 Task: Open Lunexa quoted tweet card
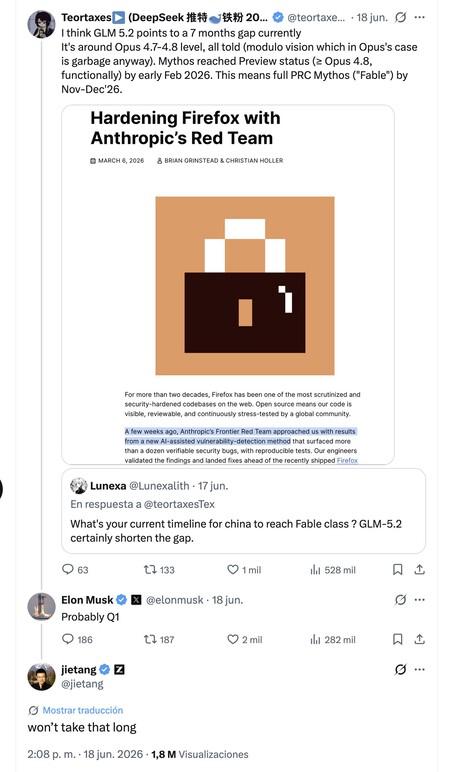coord(243,511)
